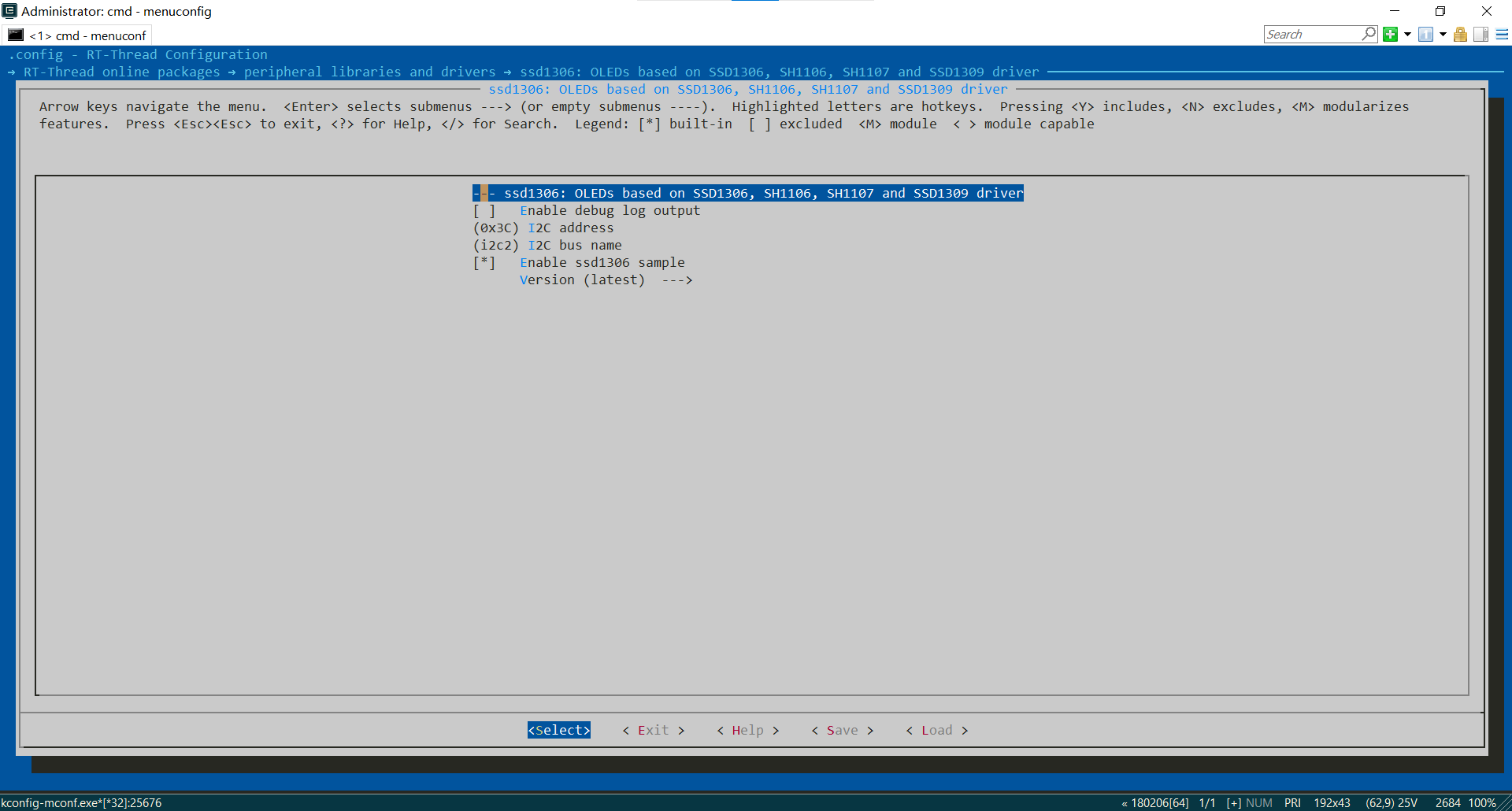The height and width of the screenshot is (811, 1512).
Task: Click the Search input field
Action: pyautogui.click(x=1313, y=34)
